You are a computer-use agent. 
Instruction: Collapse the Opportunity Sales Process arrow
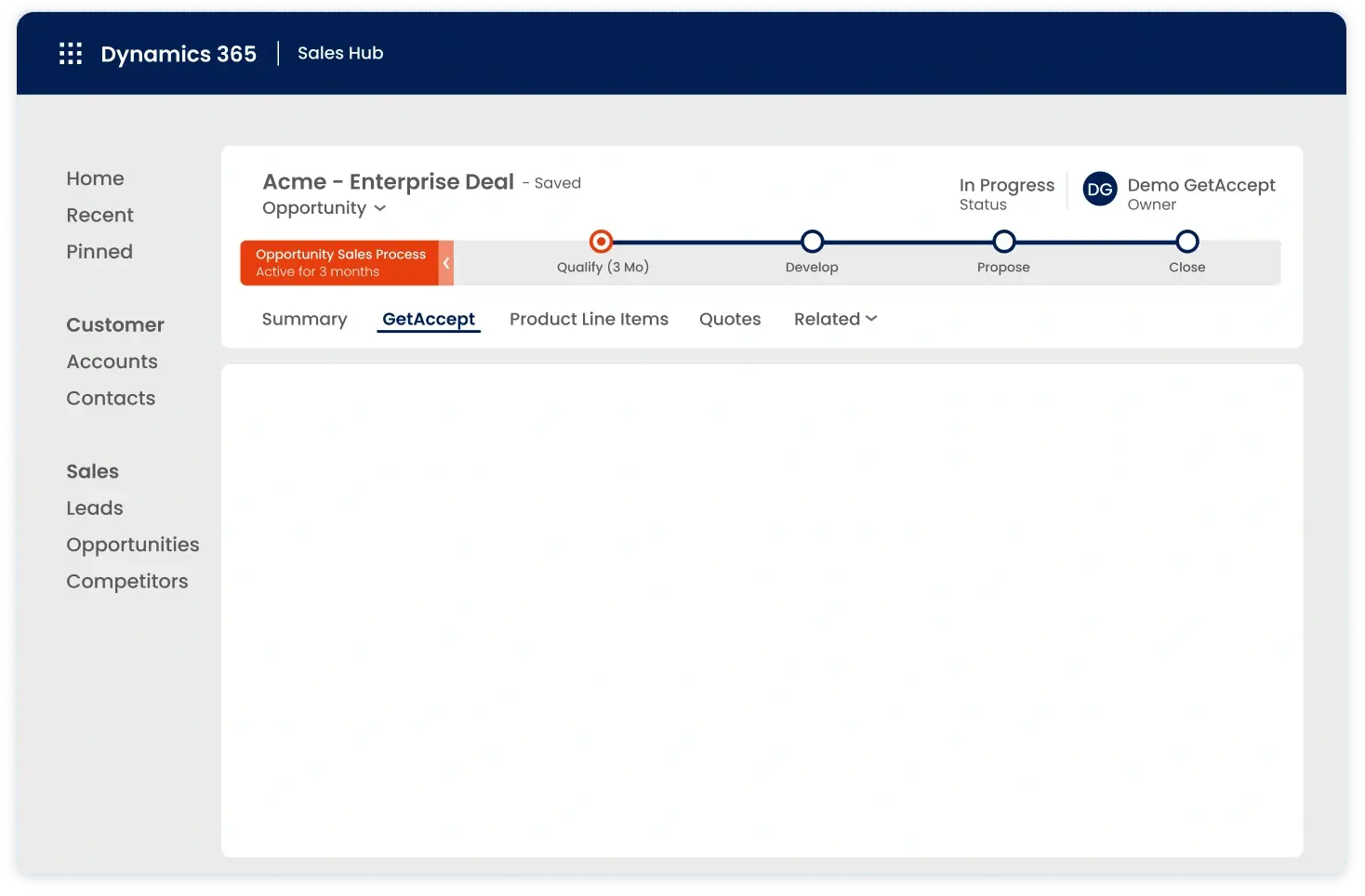[446, 263]
